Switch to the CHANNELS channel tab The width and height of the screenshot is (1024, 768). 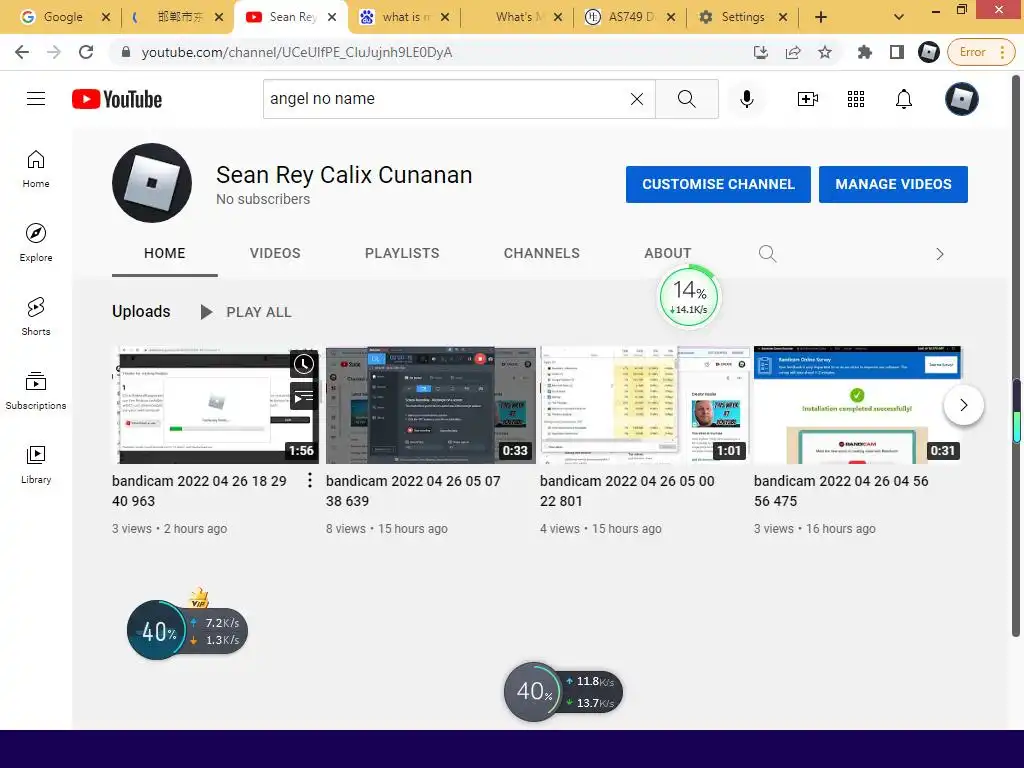[x=541, y=253]
